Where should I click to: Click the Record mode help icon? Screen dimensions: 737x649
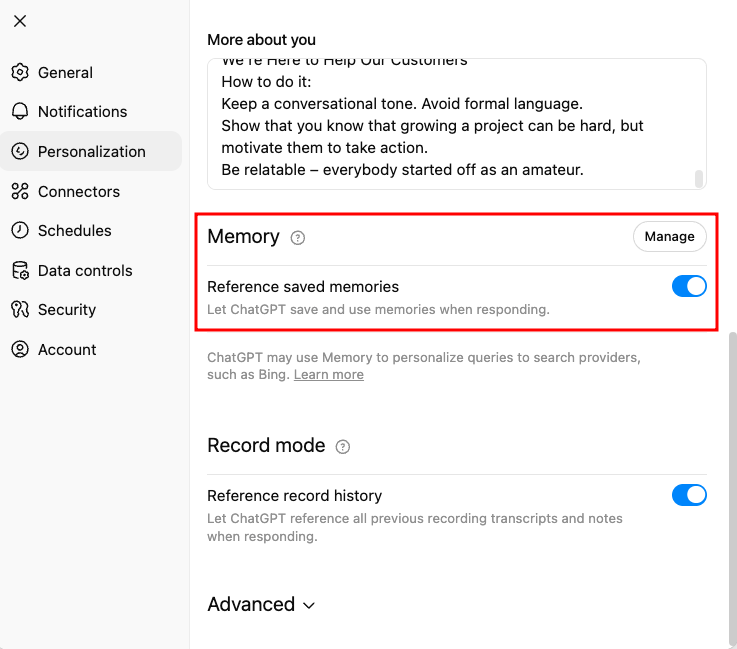343,447
